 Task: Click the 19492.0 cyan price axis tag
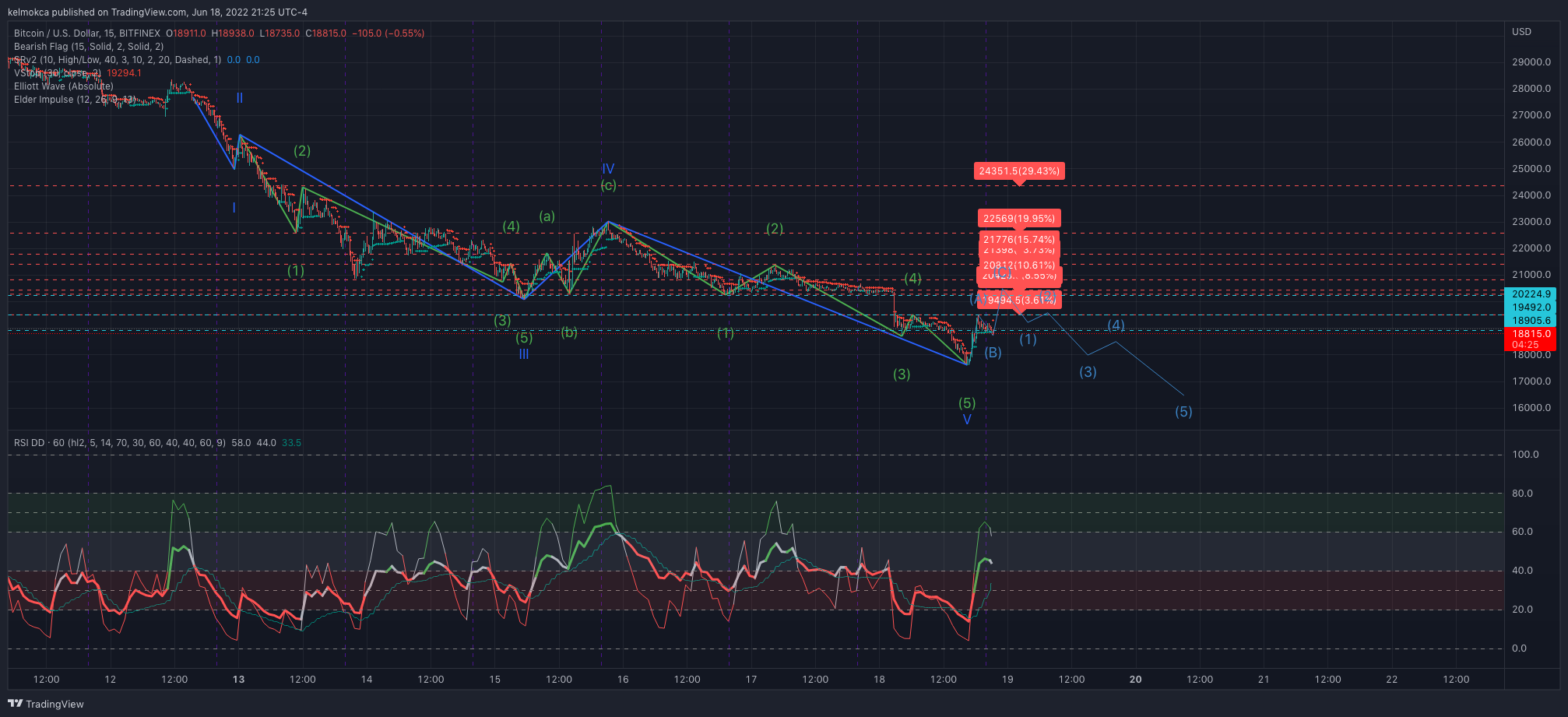click(1531, 308)
